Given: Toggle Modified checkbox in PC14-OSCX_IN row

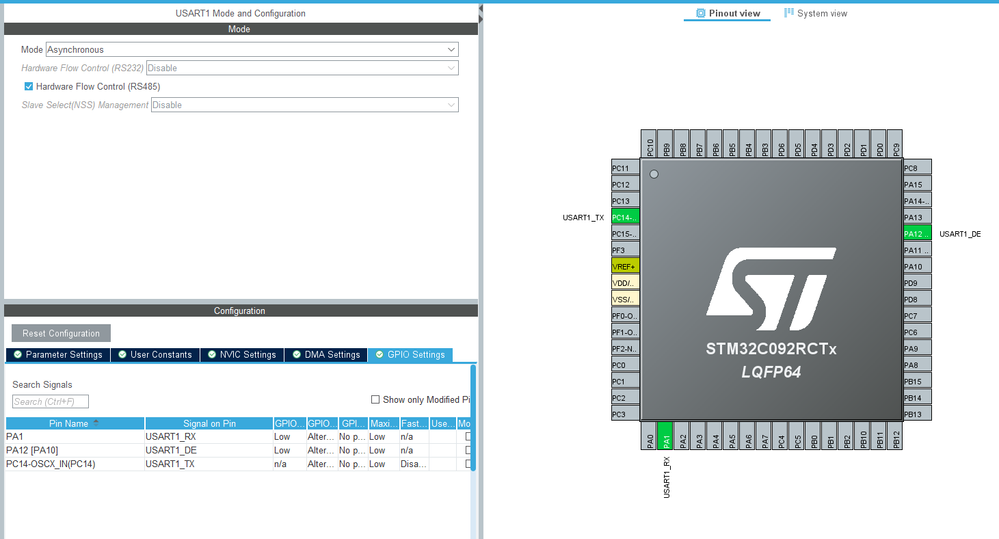Looking at the screenshot, I should tap(468, 464).
